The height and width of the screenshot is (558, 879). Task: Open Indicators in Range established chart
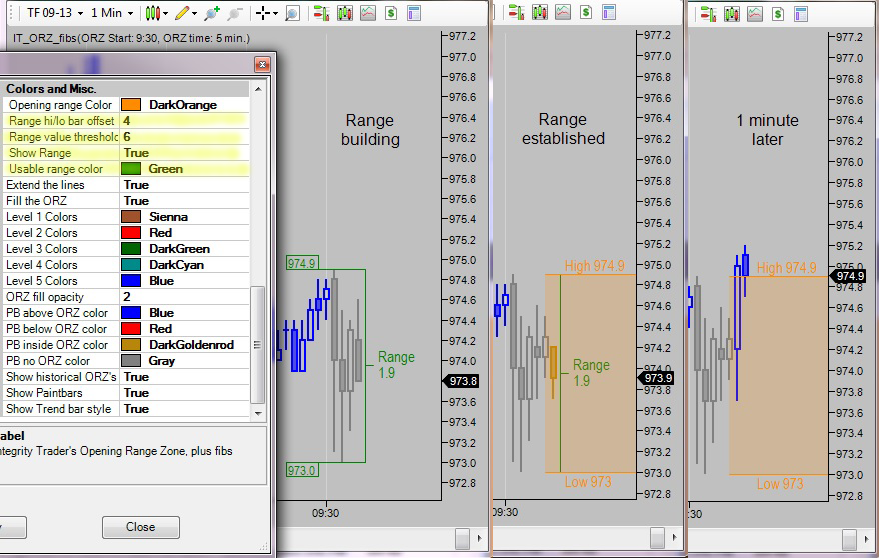click(563, 12)
